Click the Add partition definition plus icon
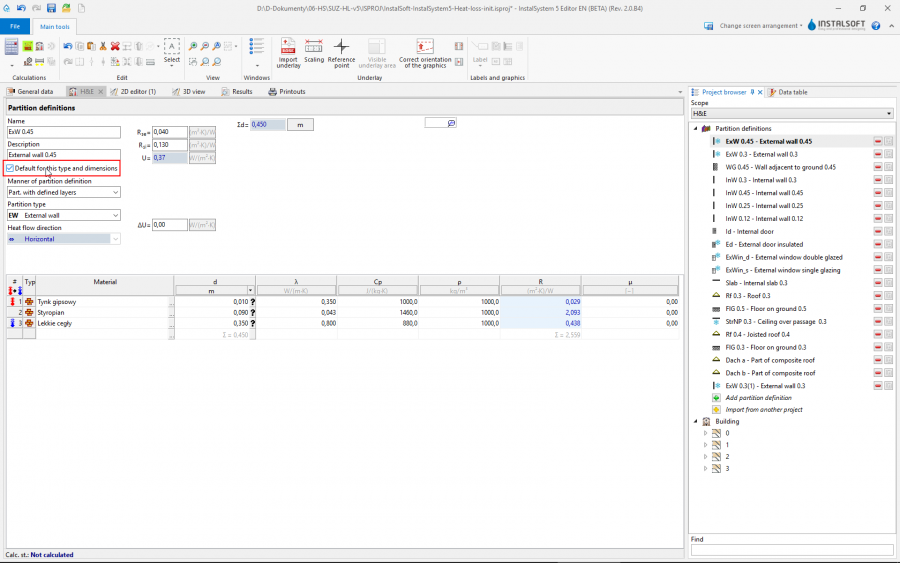This screenshot has width=900, height=563. pyautogui.click(x=716, y=397)
